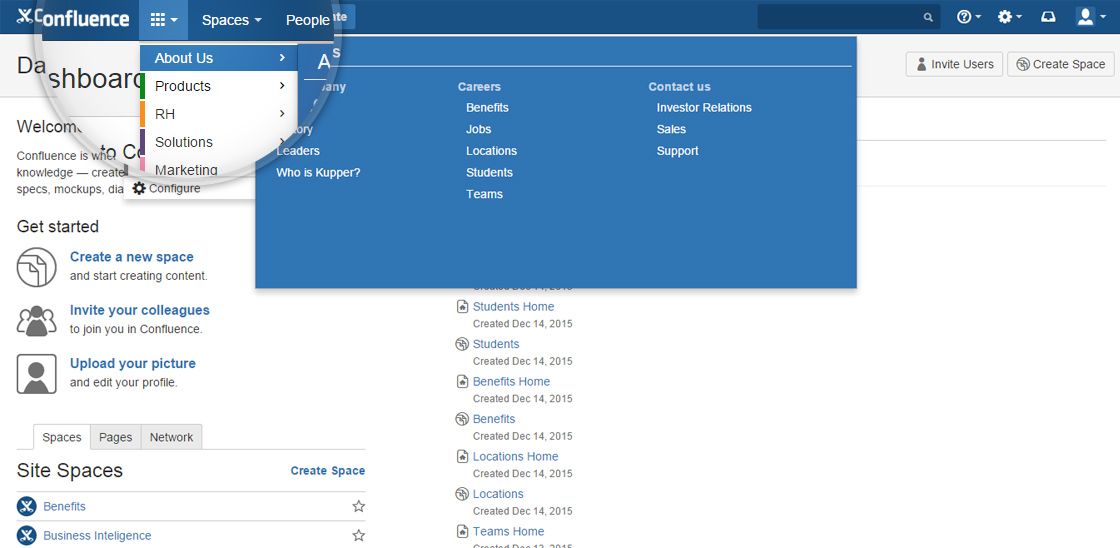Click the space icon beside Benefits update
The width and height of the screenshot is (1120, 548).
pyautogui.click(x=462, y=419)
